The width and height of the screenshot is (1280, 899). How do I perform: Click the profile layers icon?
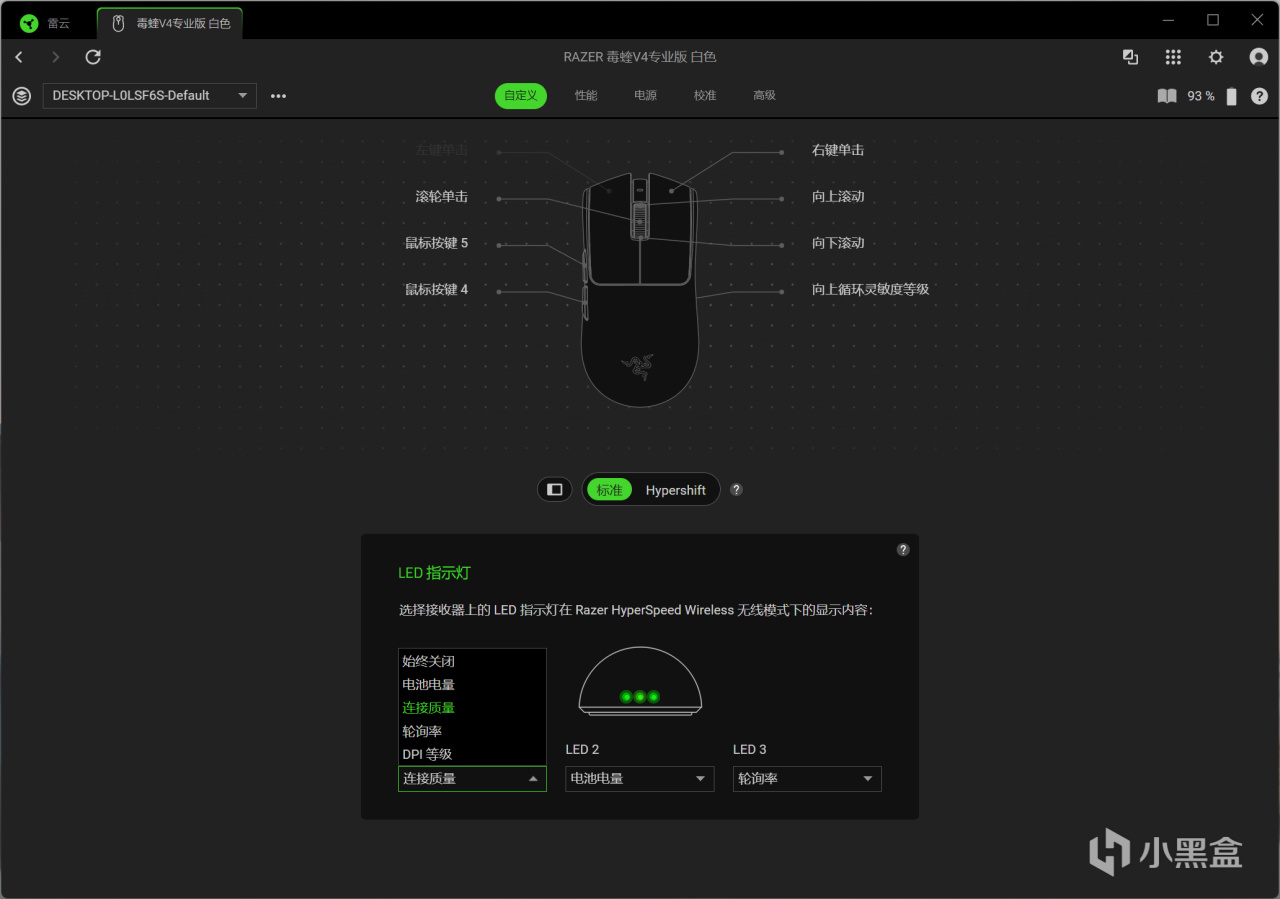tap(21, 96)
